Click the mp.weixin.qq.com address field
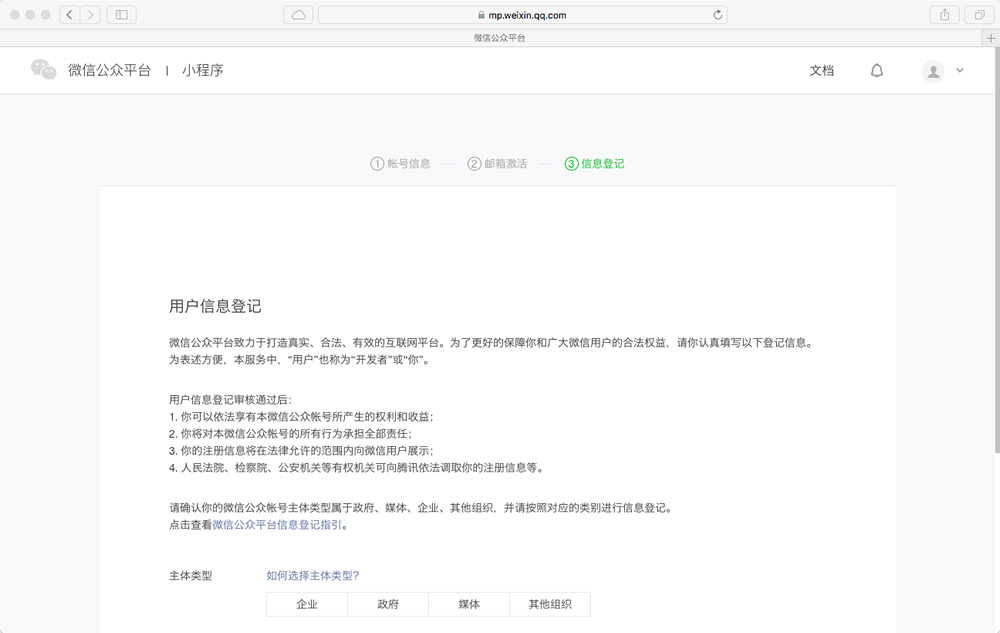 point(521,15)
